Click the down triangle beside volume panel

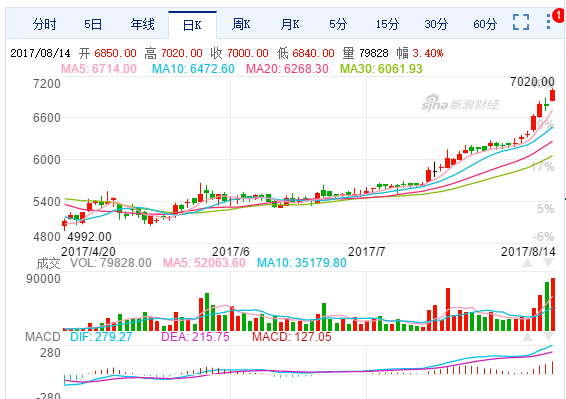click(548, 263)
